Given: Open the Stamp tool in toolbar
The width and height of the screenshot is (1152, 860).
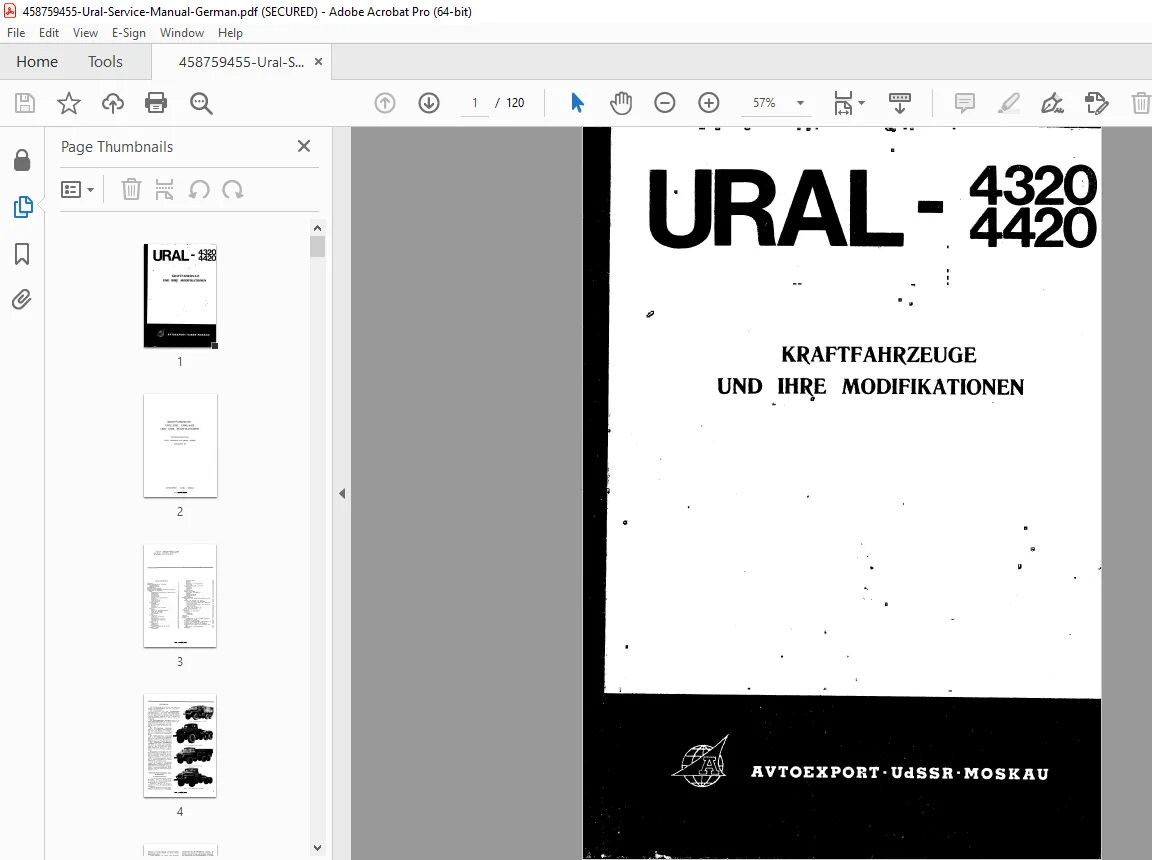Looking at the screenshot, I should pos(1096,103).
